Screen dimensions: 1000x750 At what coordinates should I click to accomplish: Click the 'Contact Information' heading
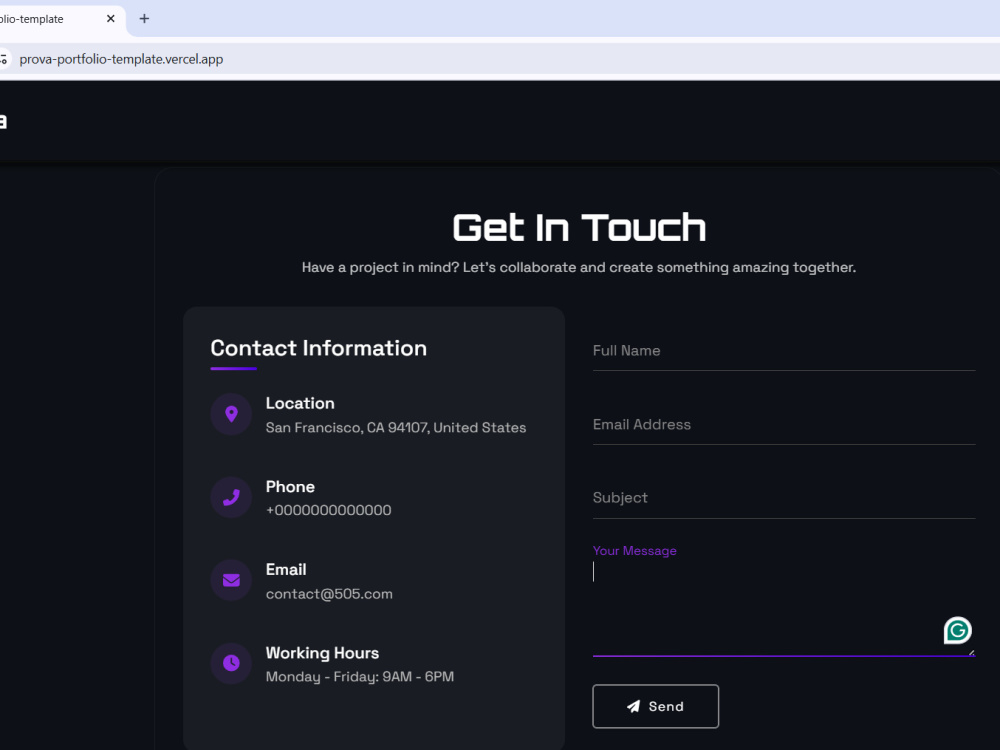(318, 348)
